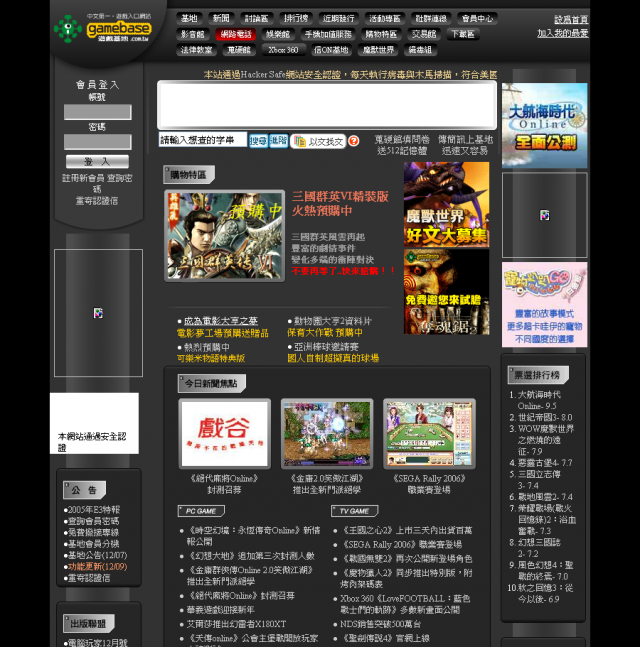Image resolution: width=640 pixels, height=648 pixels.
Task: Open the 購物特區 nav item in top menu
Action: pos(381,34)
